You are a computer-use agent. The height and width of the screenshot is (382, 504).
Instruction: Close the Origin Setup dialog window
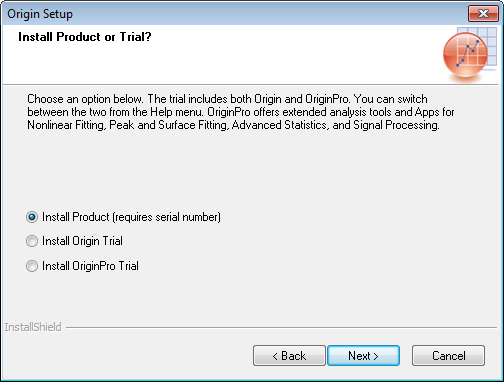[483, 14]
